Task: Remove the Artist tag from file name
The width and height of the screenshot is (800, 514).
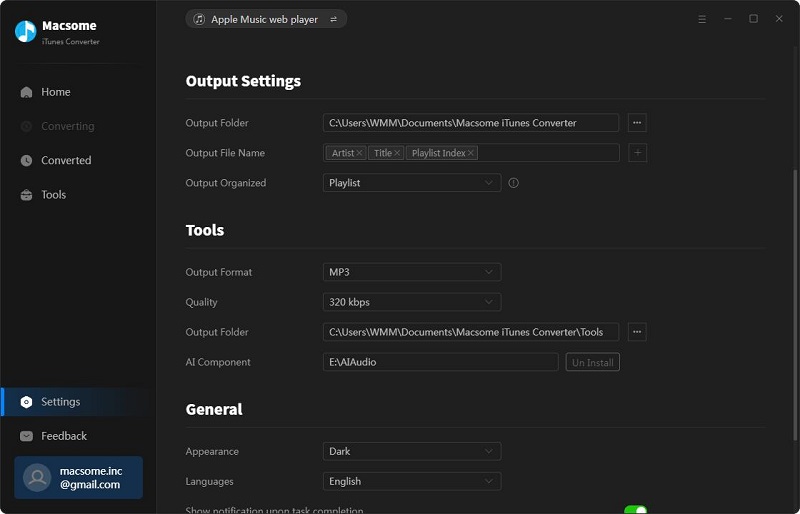Action: (x=359, y=153)
